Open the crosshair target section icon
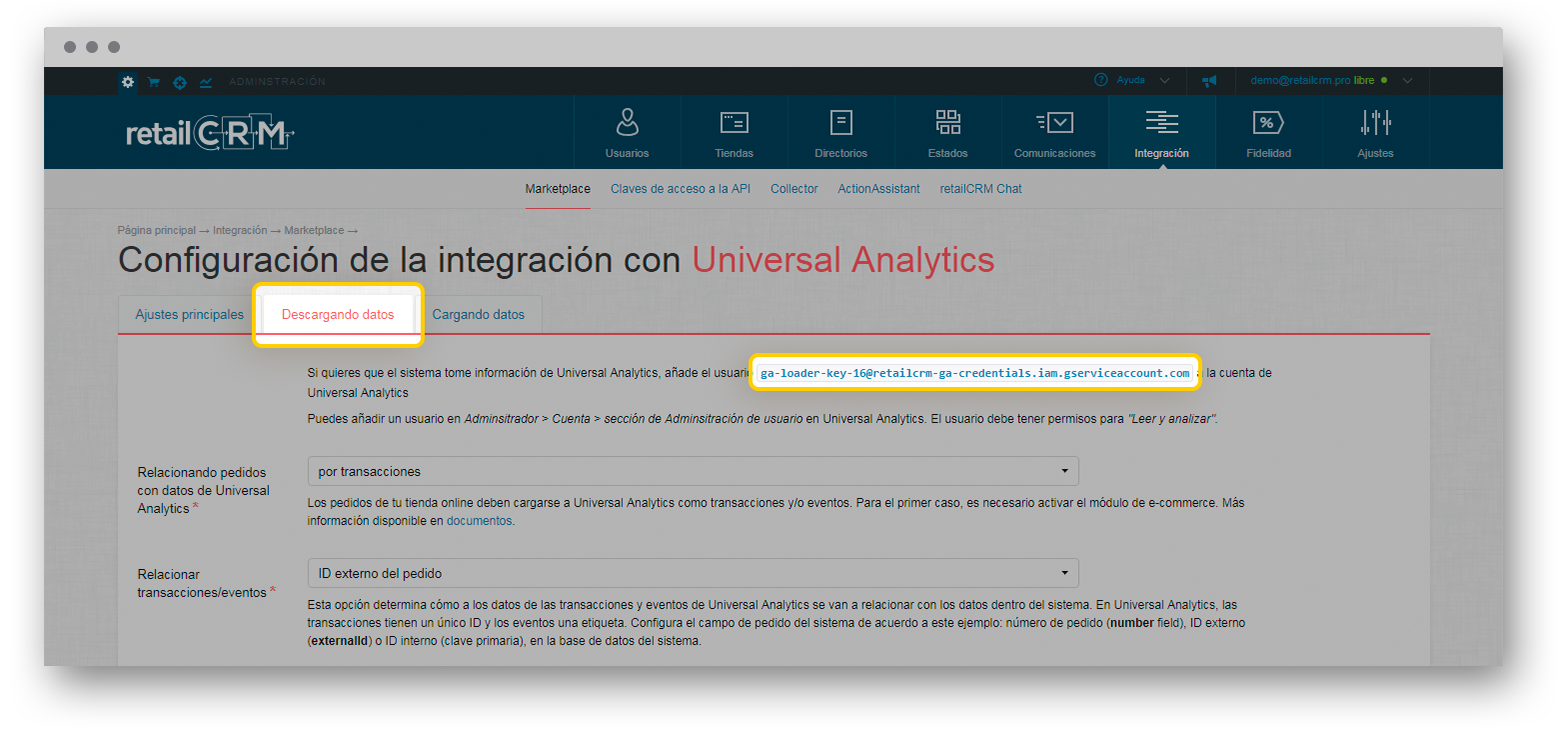The height and width of the screenshot is (742, 1567). coord(180,82)
